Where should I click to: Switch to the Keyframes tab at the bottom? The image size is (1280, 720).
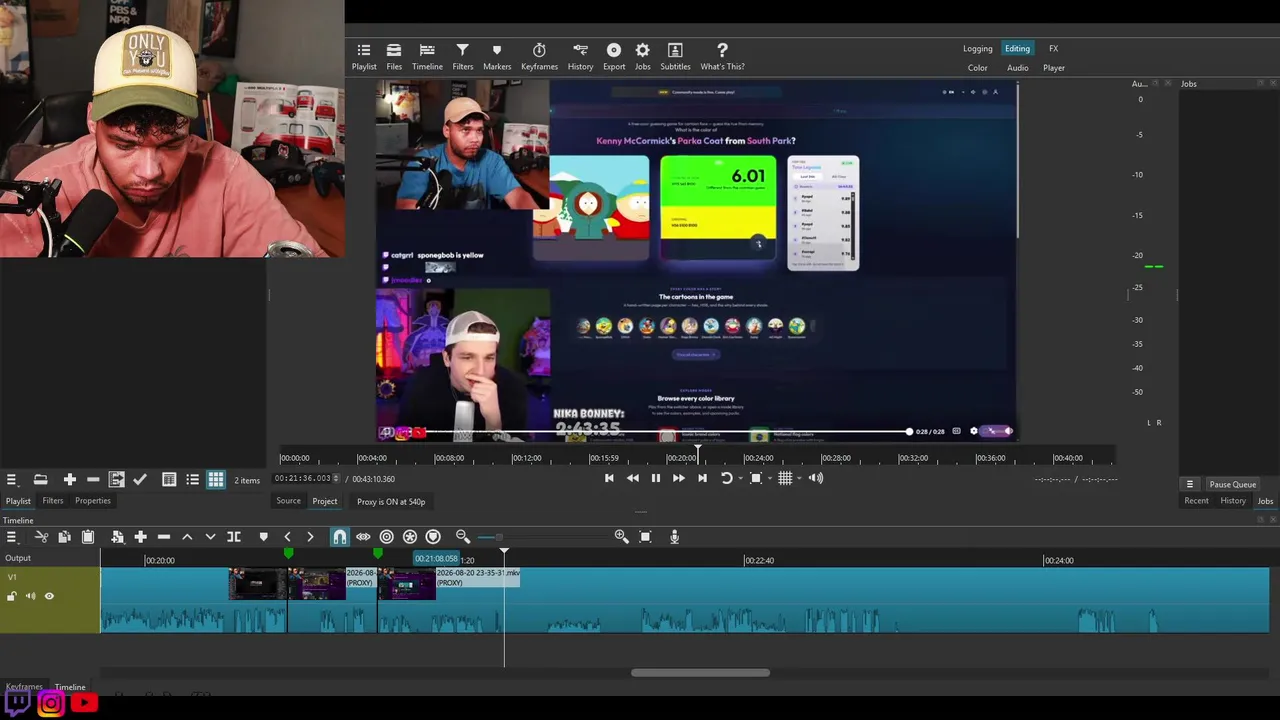(24, 687)
